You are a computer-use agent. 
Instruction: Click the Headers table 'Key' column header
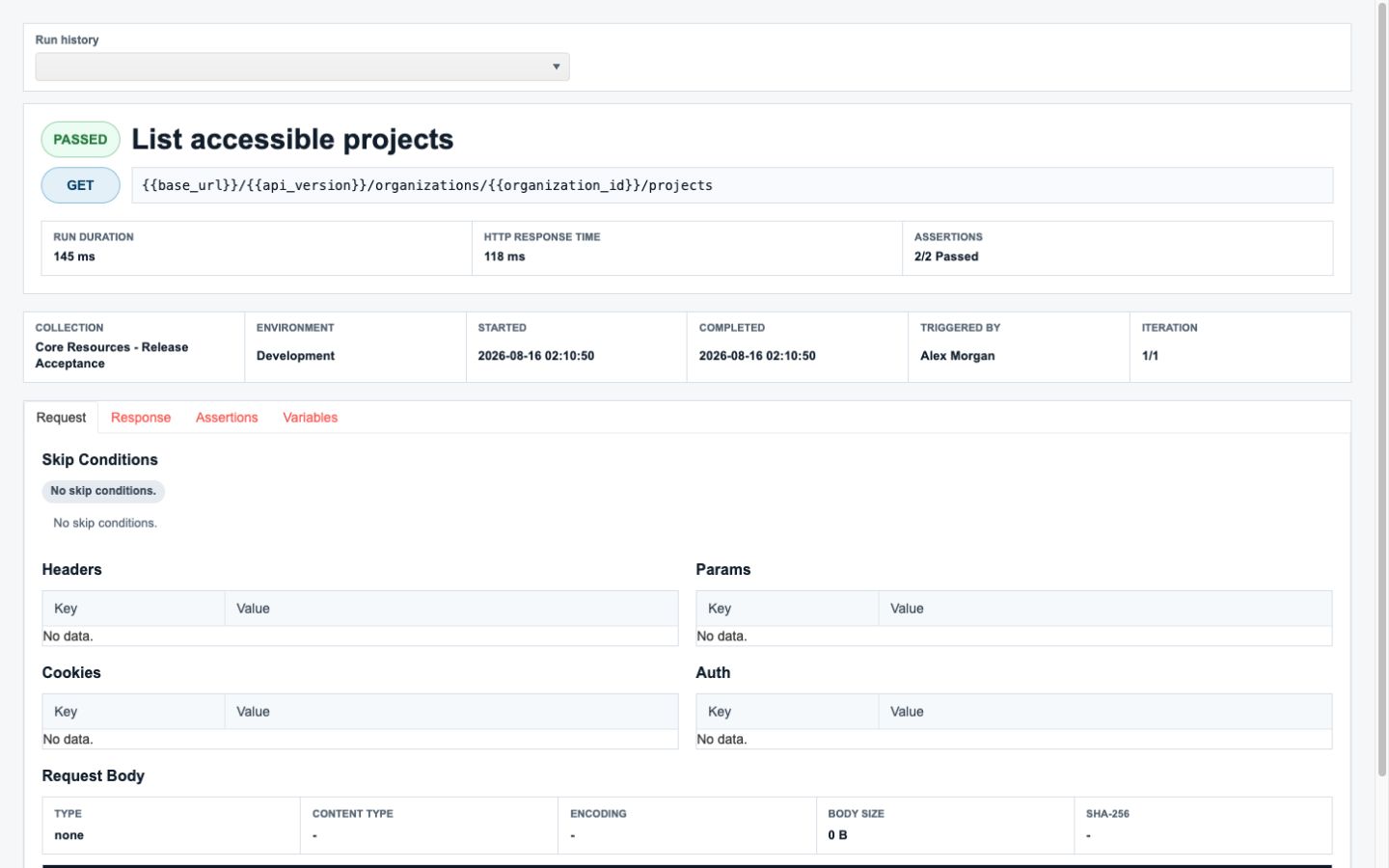(134, 609)
